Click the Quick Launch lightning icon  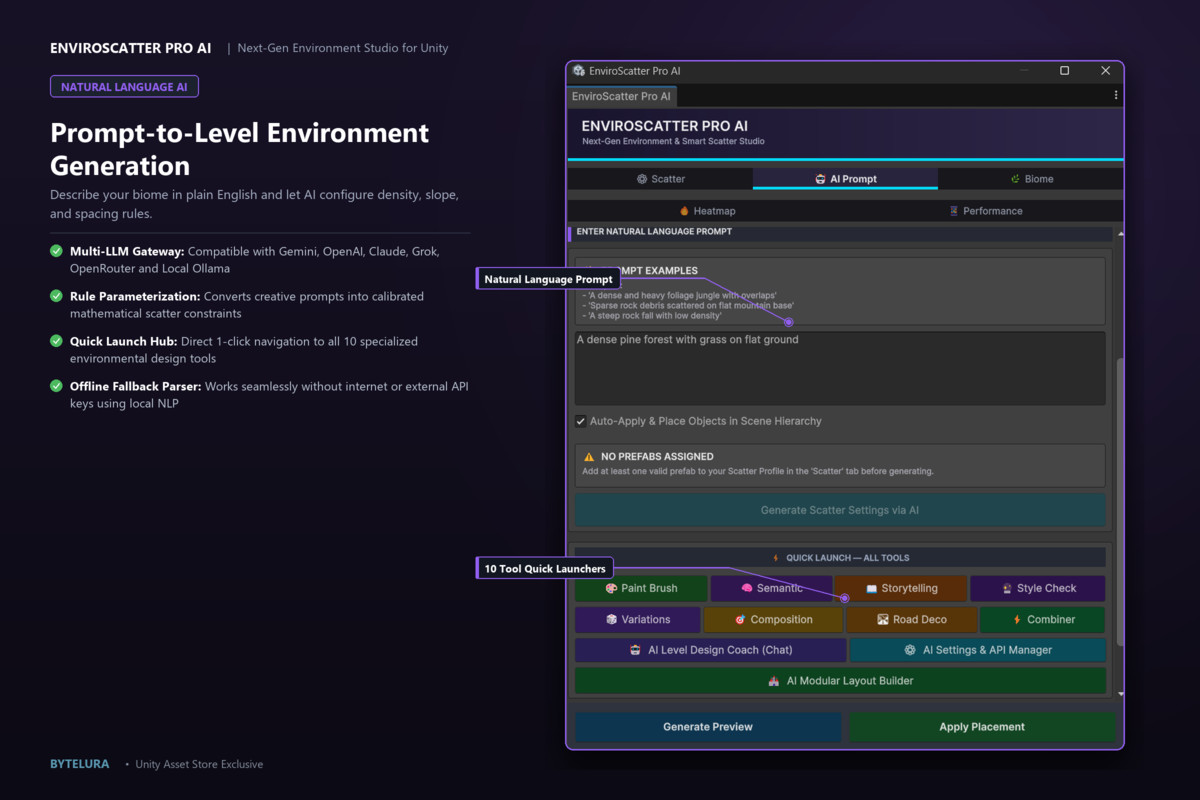pyautogui.click(x=775, y=558)
